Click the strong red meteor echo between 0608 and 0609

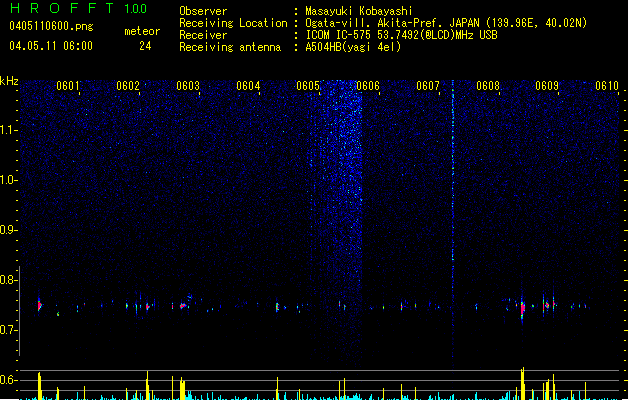(x=523, y=308)
